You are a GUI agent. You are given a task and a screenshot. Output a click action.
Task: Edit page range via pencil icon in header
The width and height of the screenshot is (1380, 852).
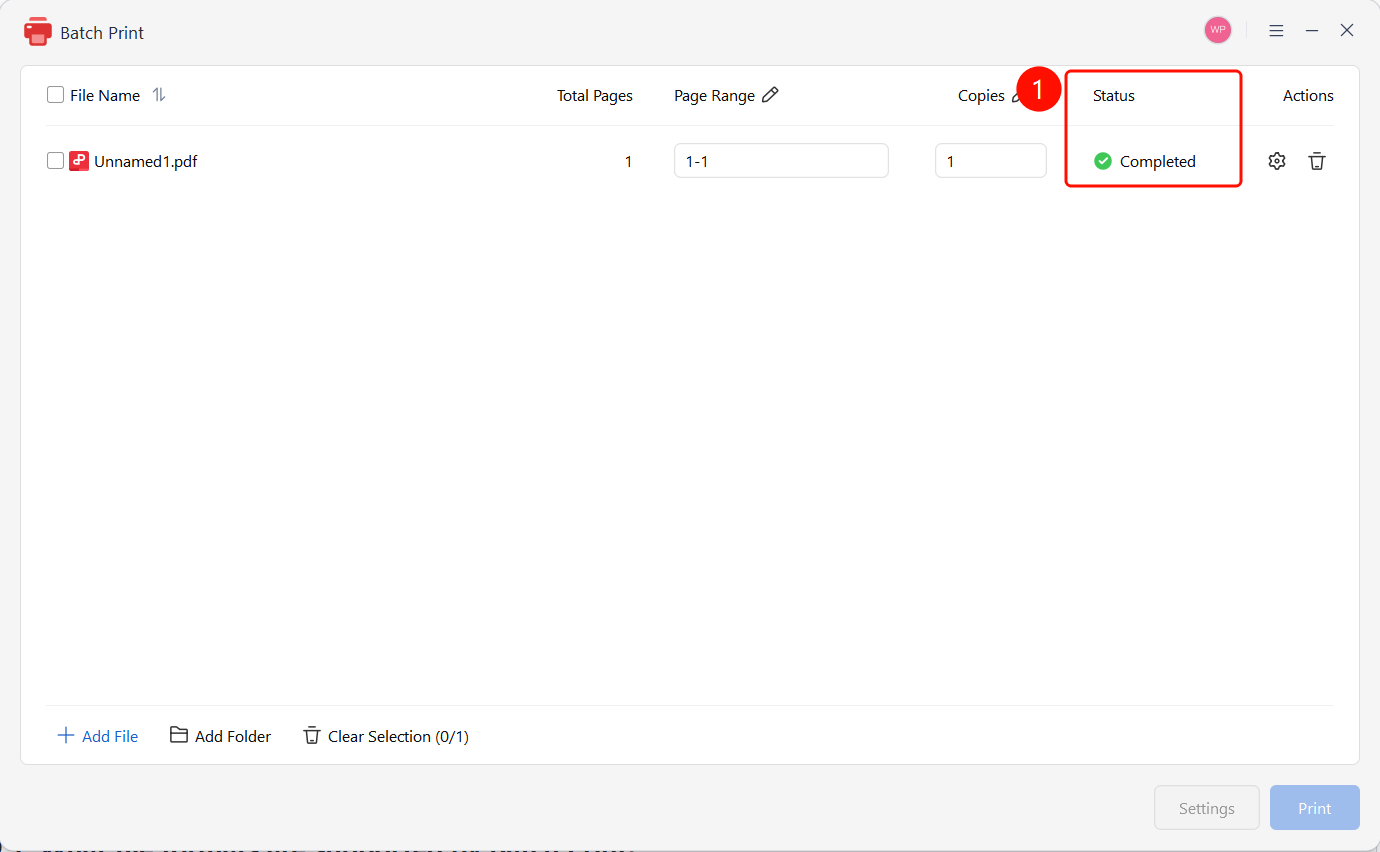[770, 95]
